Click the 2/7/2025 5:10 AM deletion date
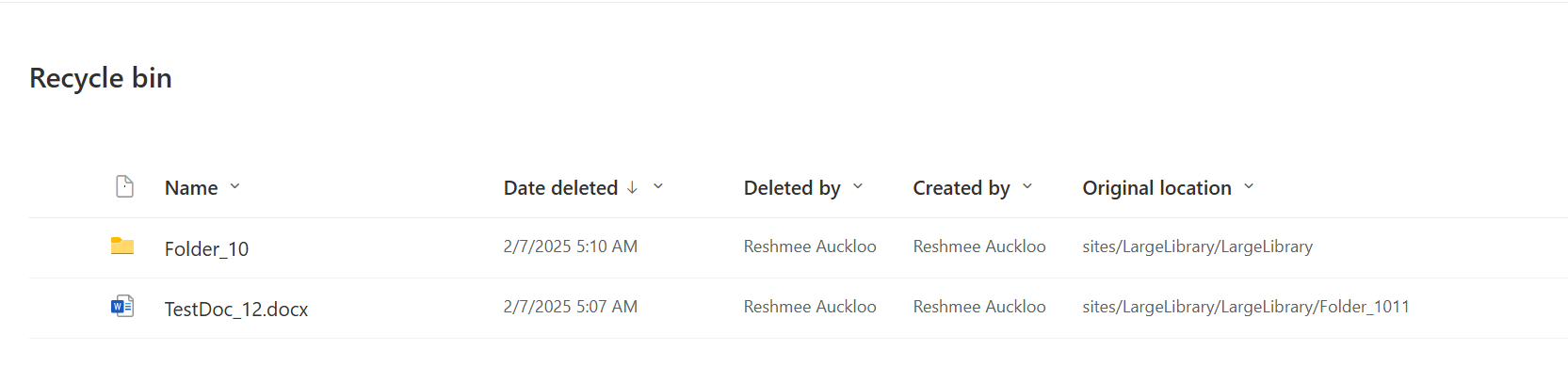The width and height of the screenshot is (1568, 382). tap(571, 247)
